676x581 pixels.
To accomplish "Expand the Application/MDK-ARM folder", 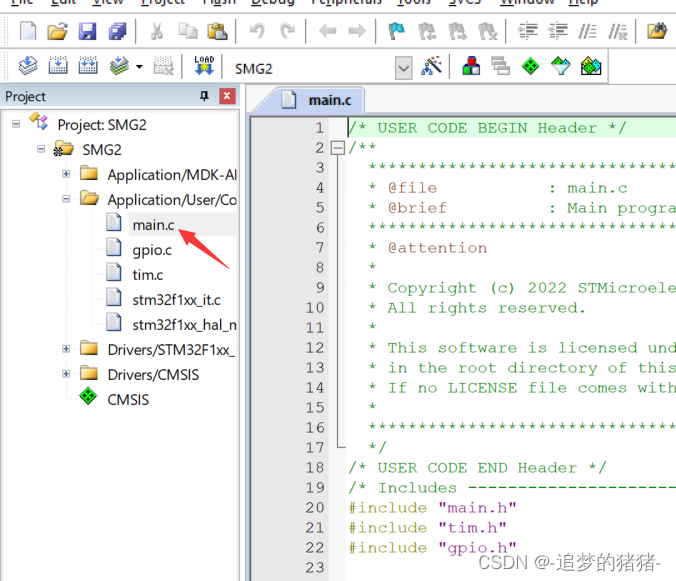I will [66, 174].
